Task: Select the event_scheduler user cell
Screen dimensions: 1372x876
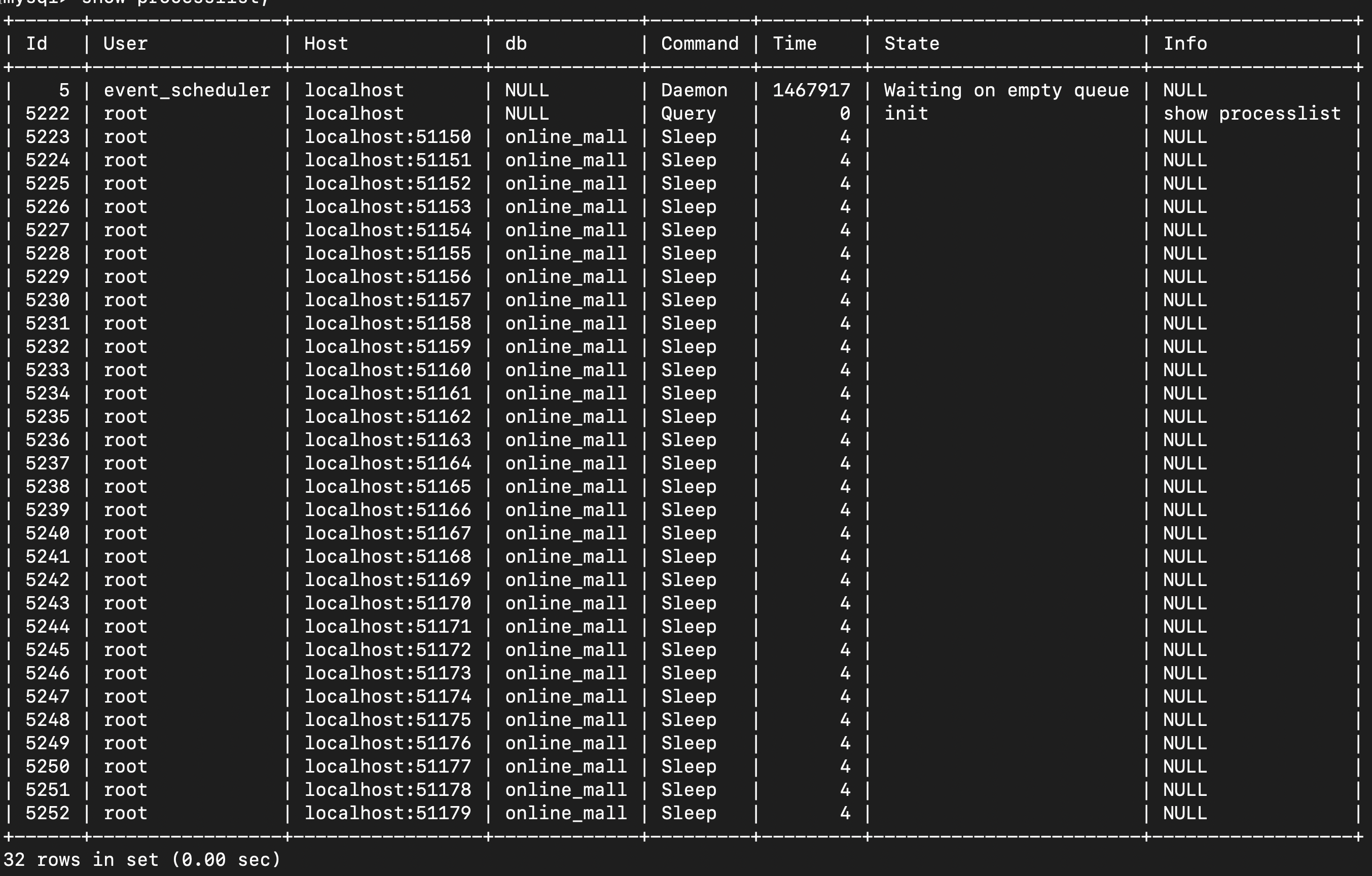Action: point(187,91)
